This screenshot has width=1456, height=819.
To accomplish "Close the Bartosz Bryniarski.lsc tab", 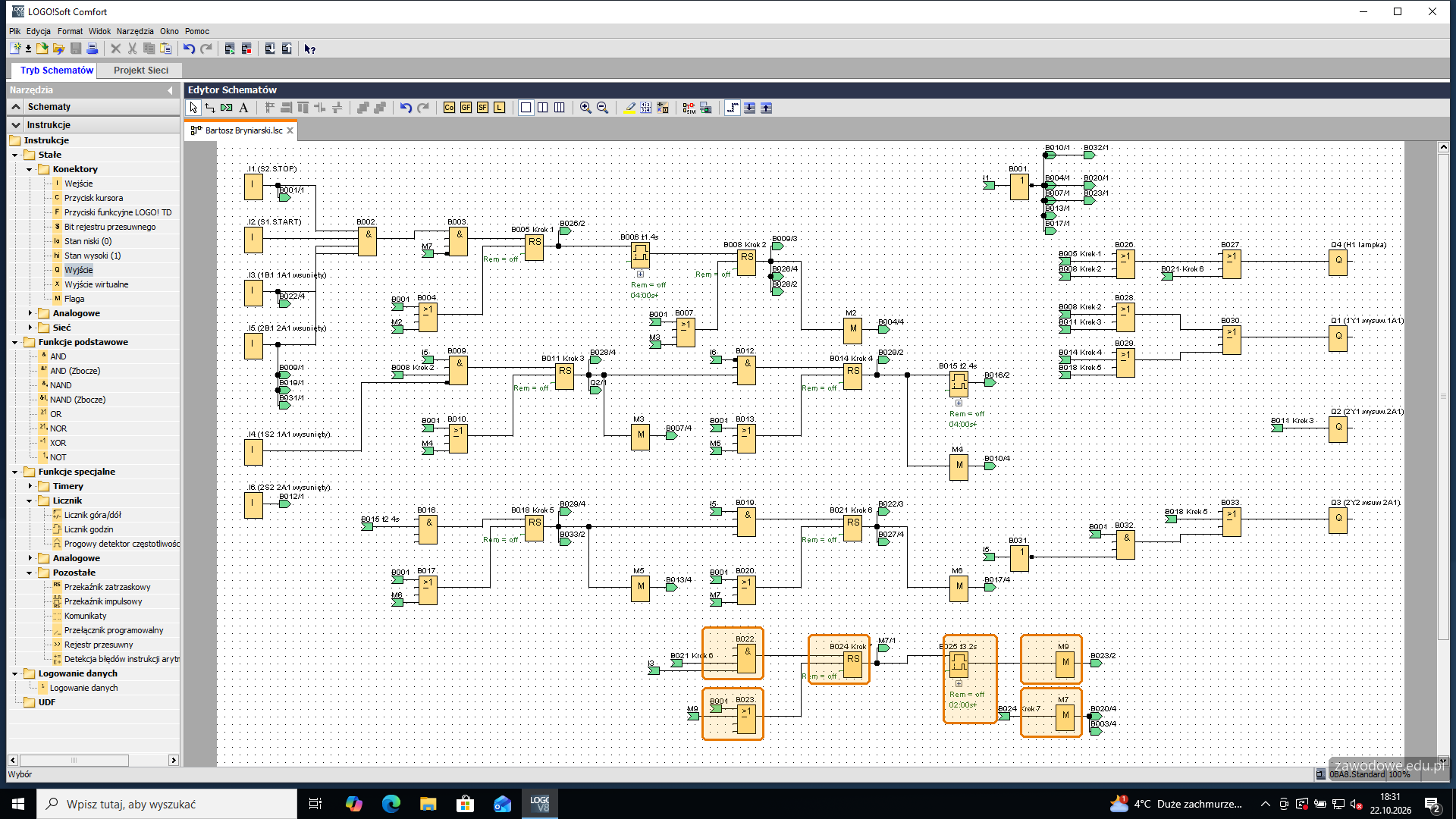I will pos(290,130).
